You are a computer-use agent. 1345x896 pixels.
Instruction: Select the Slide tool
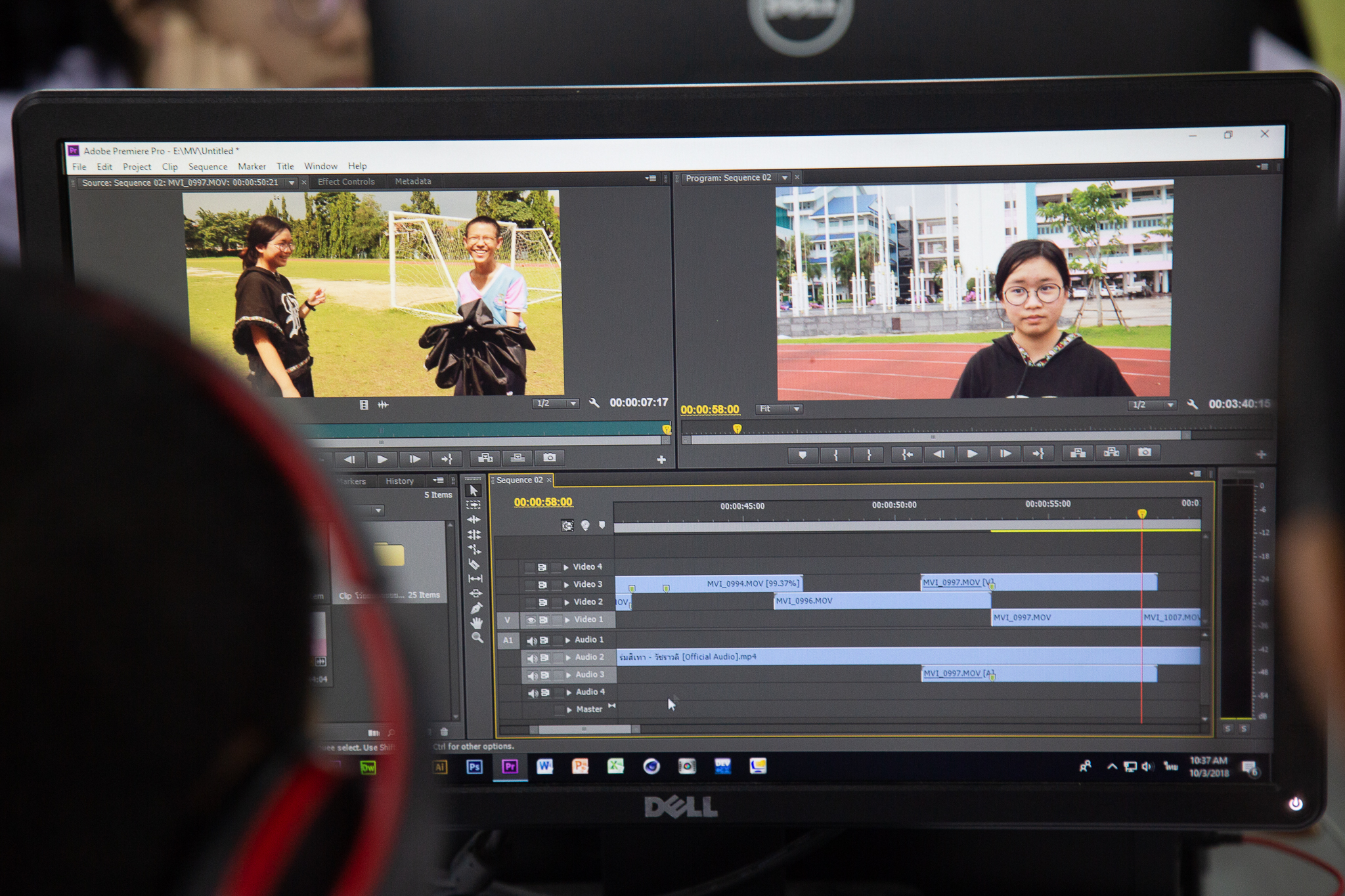click(x=475, y=593)
